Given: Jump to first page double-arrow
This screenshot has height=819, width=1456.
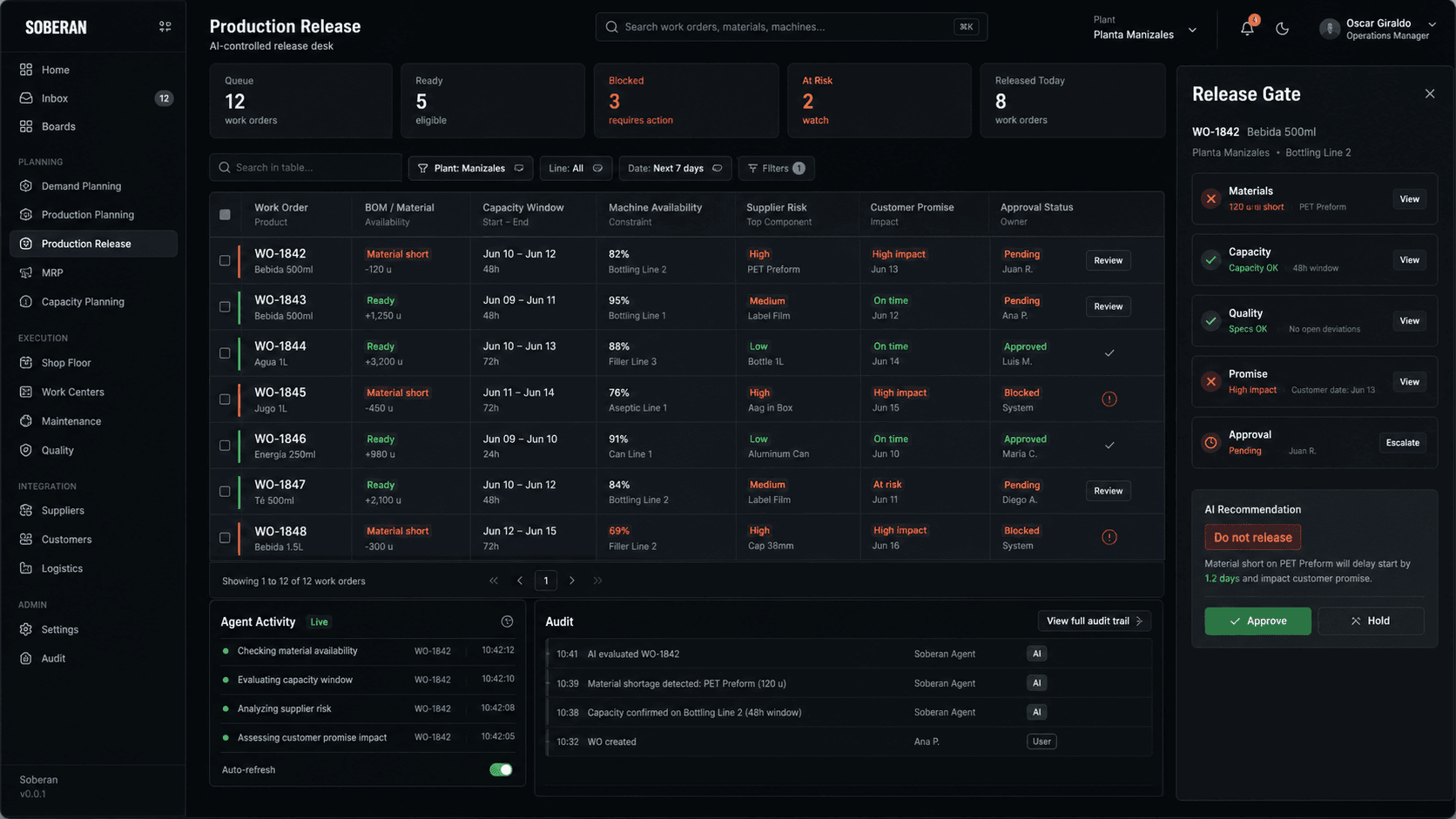Looking at the screenshot, I should 494,581.
